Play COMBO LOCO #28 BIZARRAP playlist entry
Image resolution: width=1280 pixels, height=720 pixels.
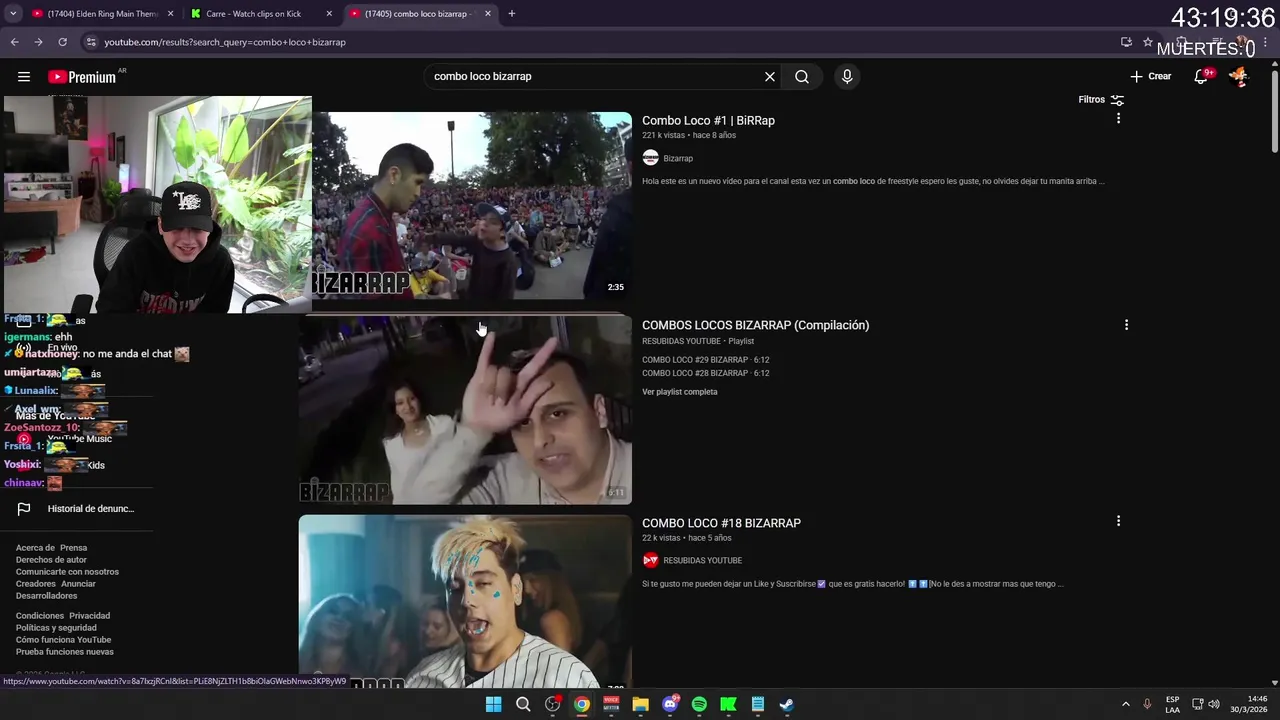[705, 373]
